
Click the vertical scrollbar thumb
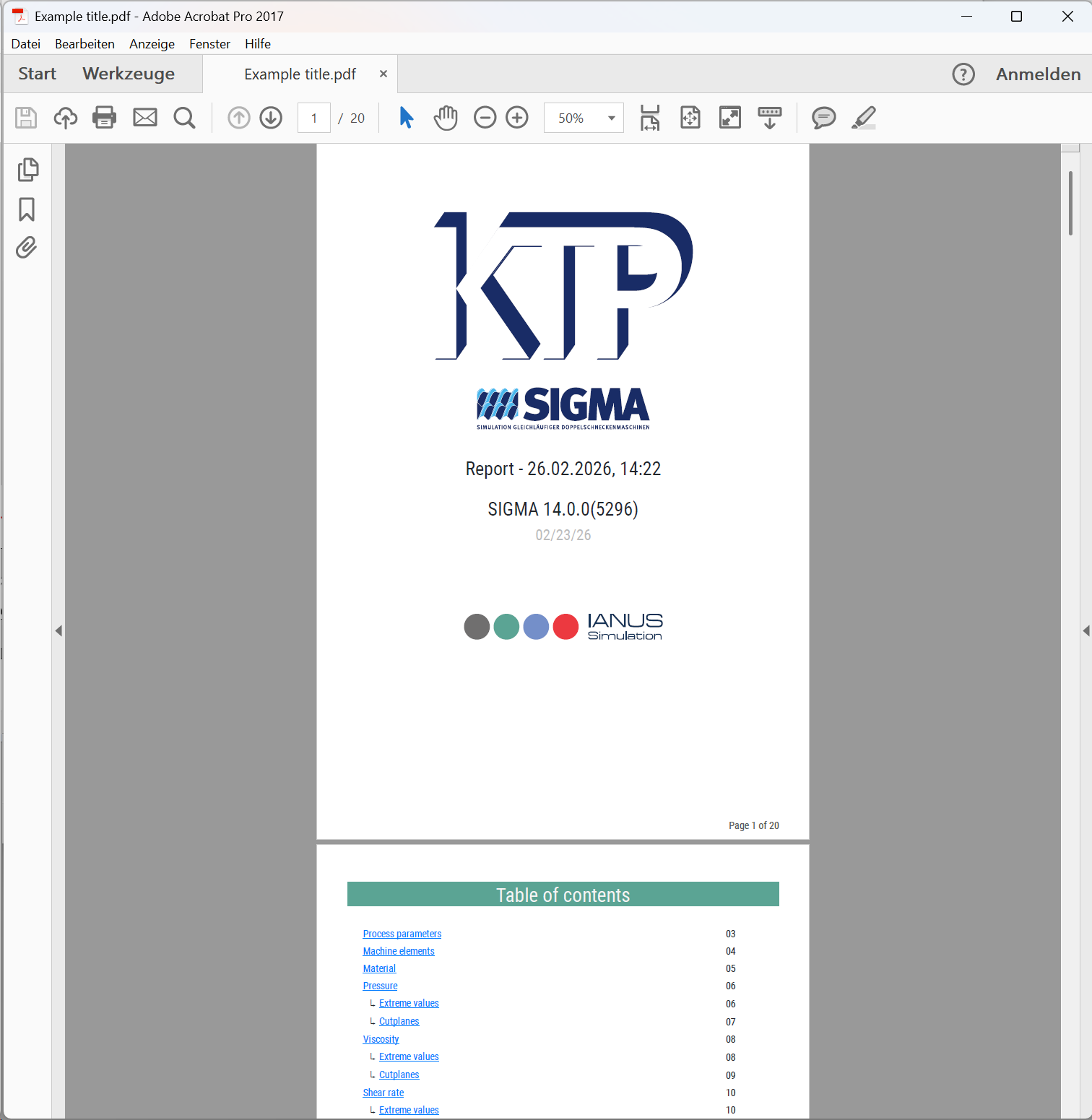pyautogui.click(x=1070, y=203)
